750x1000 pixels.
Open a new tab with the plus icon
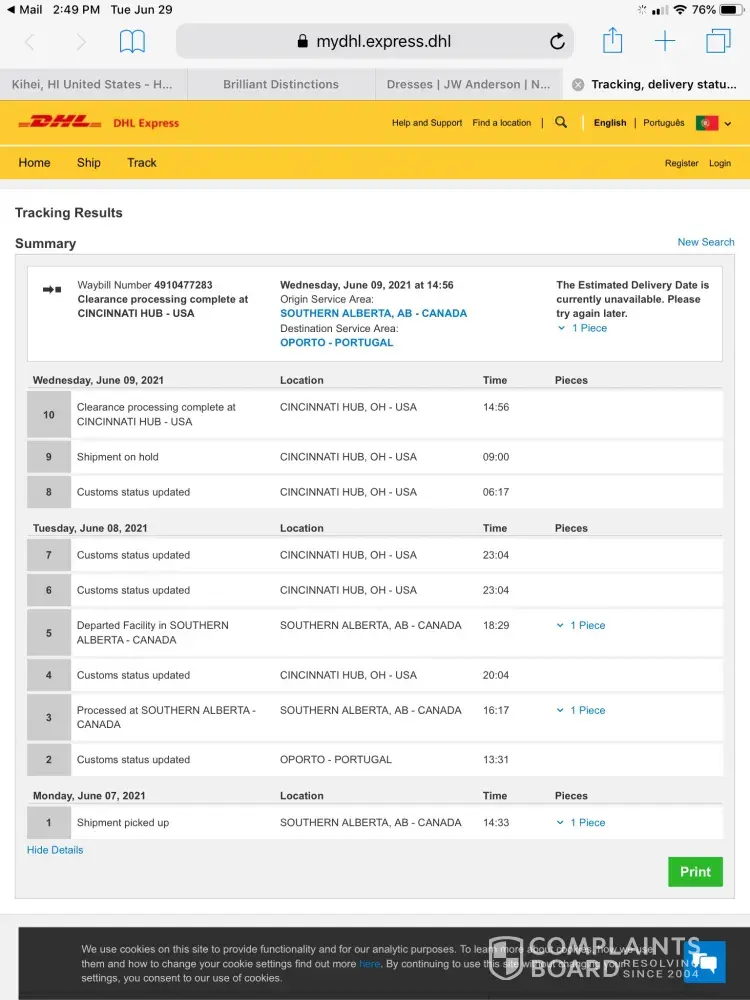pyautogui.click(x=665, y=41)
